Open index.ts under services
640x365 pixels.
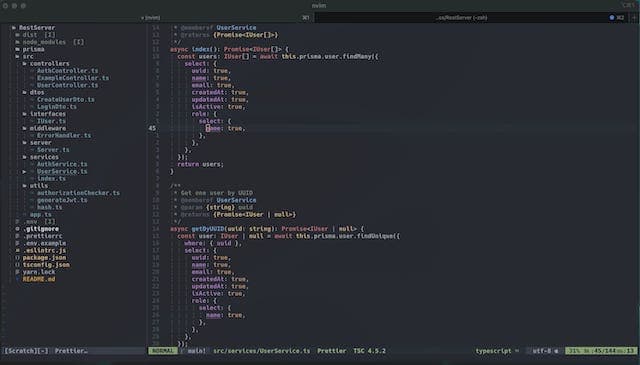tap(51, 179)
